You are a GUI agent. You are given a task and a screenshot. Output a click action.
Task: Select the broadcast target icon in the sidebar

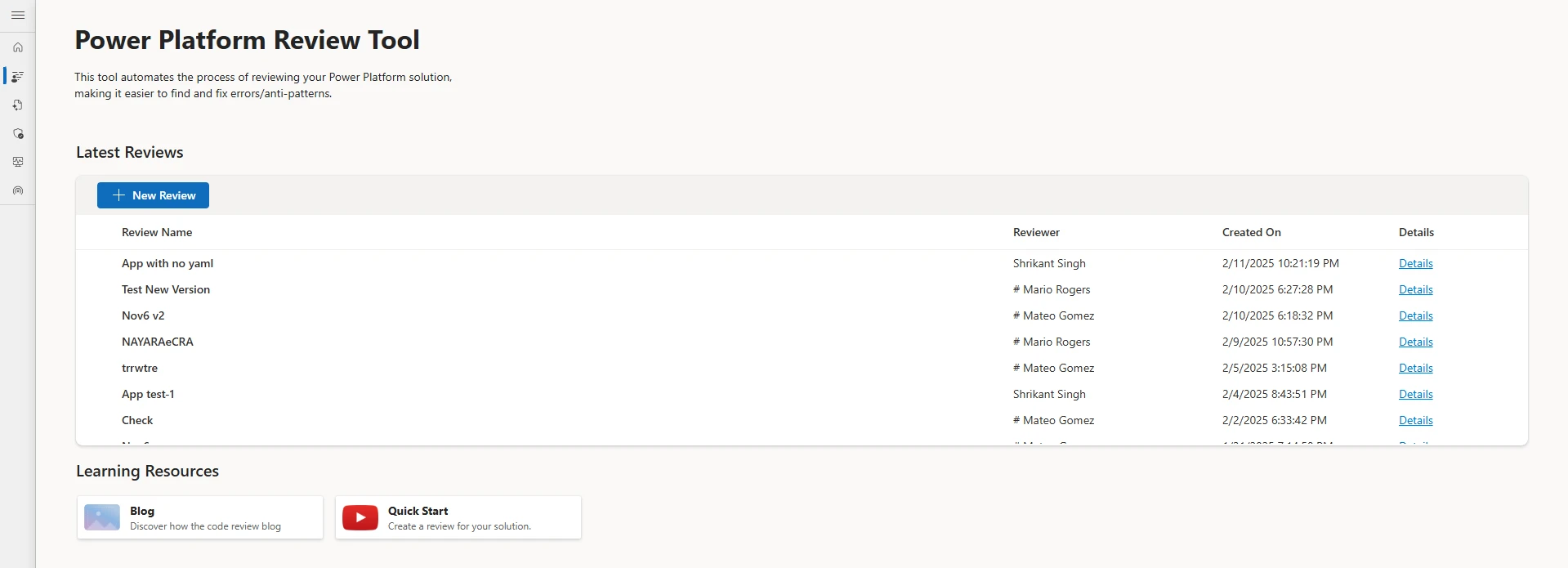(x=18, y=190)
